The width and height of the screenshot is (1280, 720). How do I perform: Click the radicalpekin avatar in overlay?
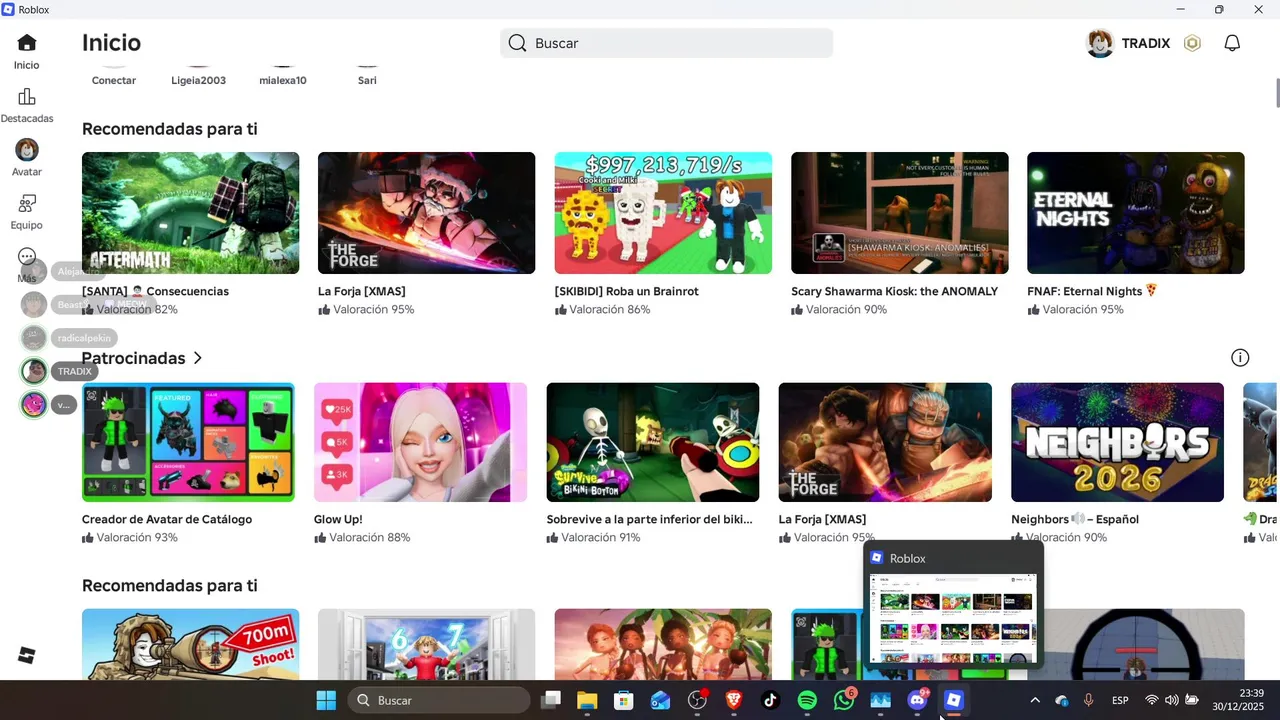tap(34, 338)
